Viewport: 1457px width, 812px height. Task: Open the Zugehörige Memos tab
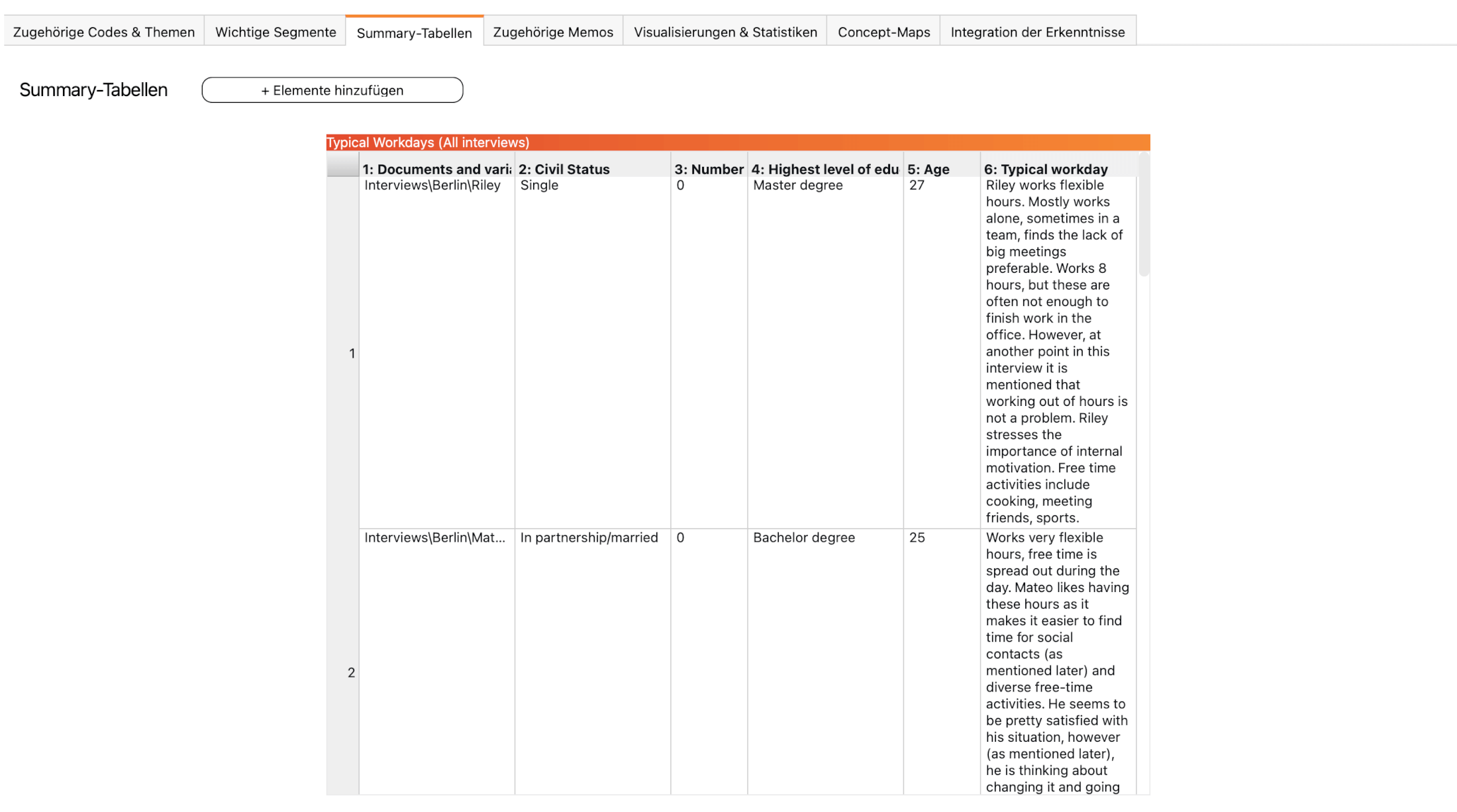coord(553,32)
